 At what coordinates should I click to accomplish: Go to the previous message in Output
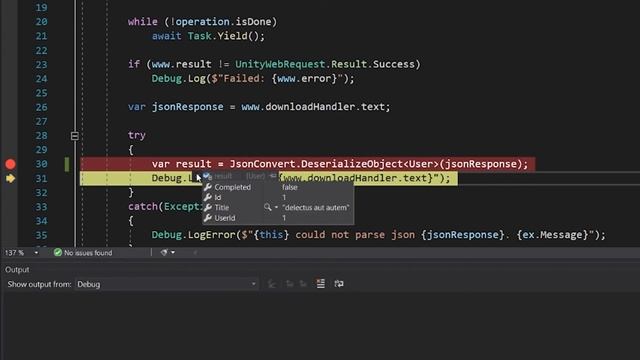coord(289,284)
